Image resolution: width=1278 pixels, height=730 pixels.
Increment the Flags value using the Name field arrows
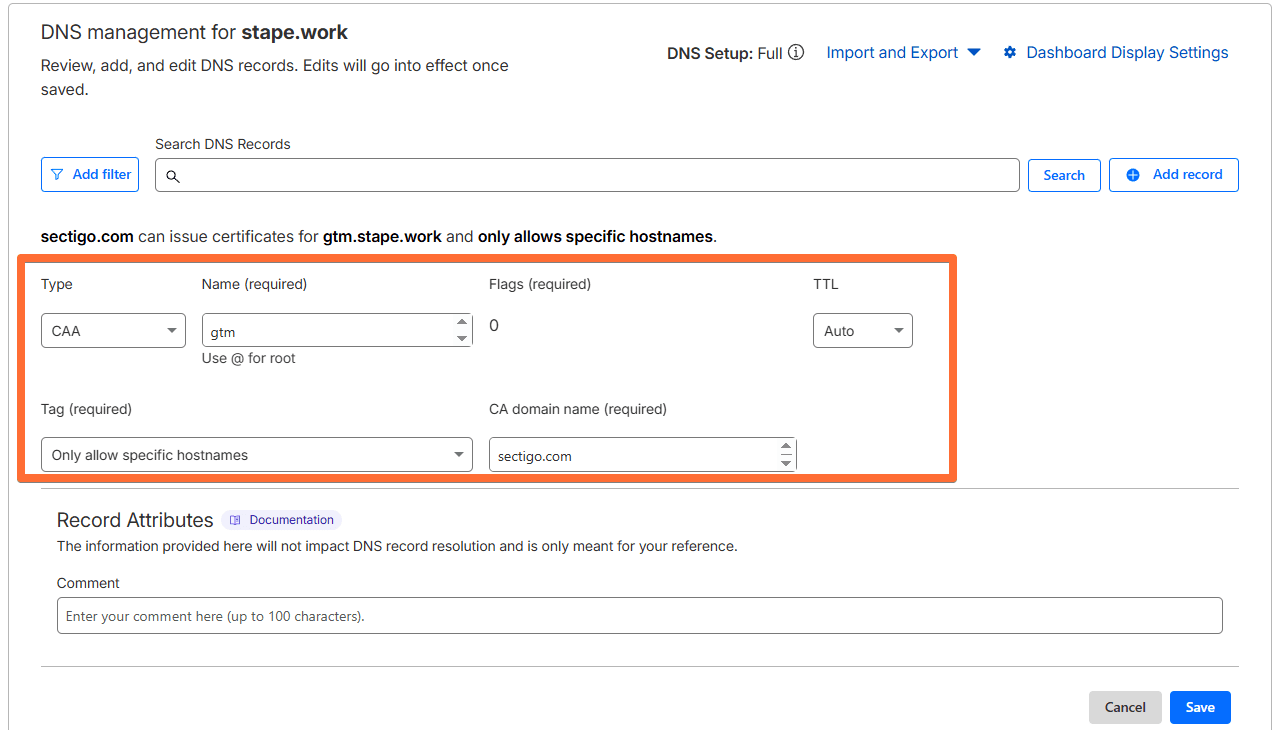coord(462,322)
